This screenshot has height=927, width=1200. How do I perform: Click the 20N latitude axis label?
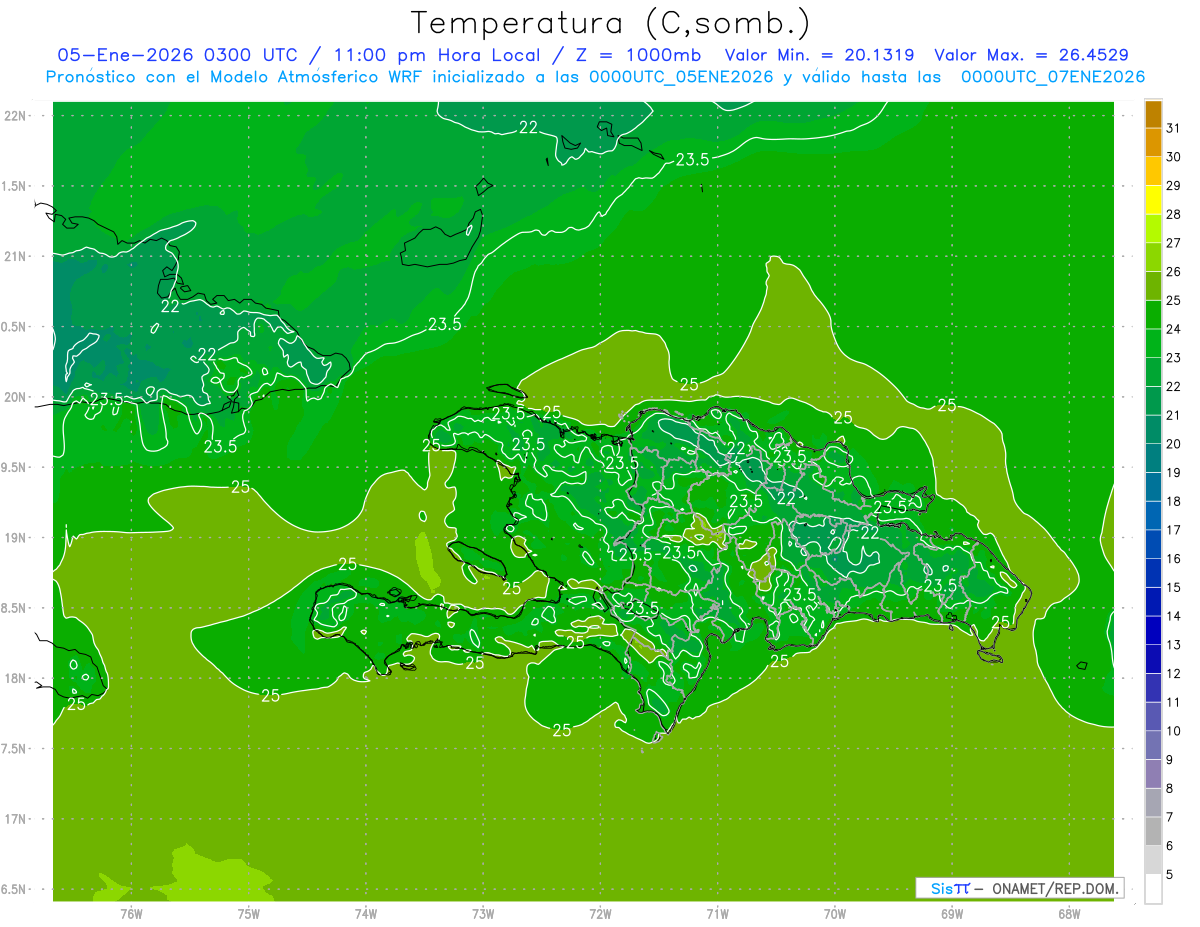coord(16,397)
